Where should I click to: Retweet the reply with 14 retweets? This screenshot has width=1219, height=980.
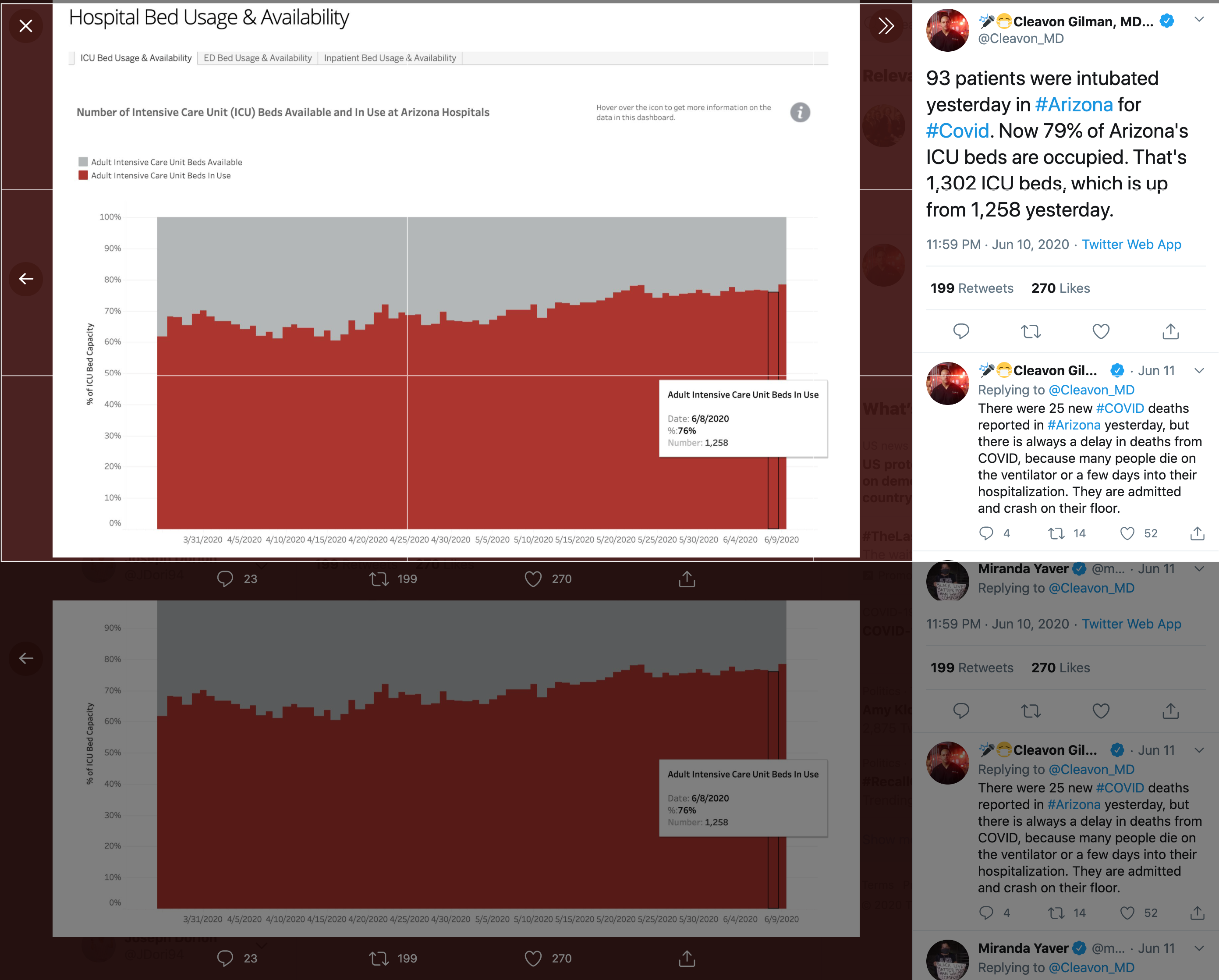coord(1056,533)
